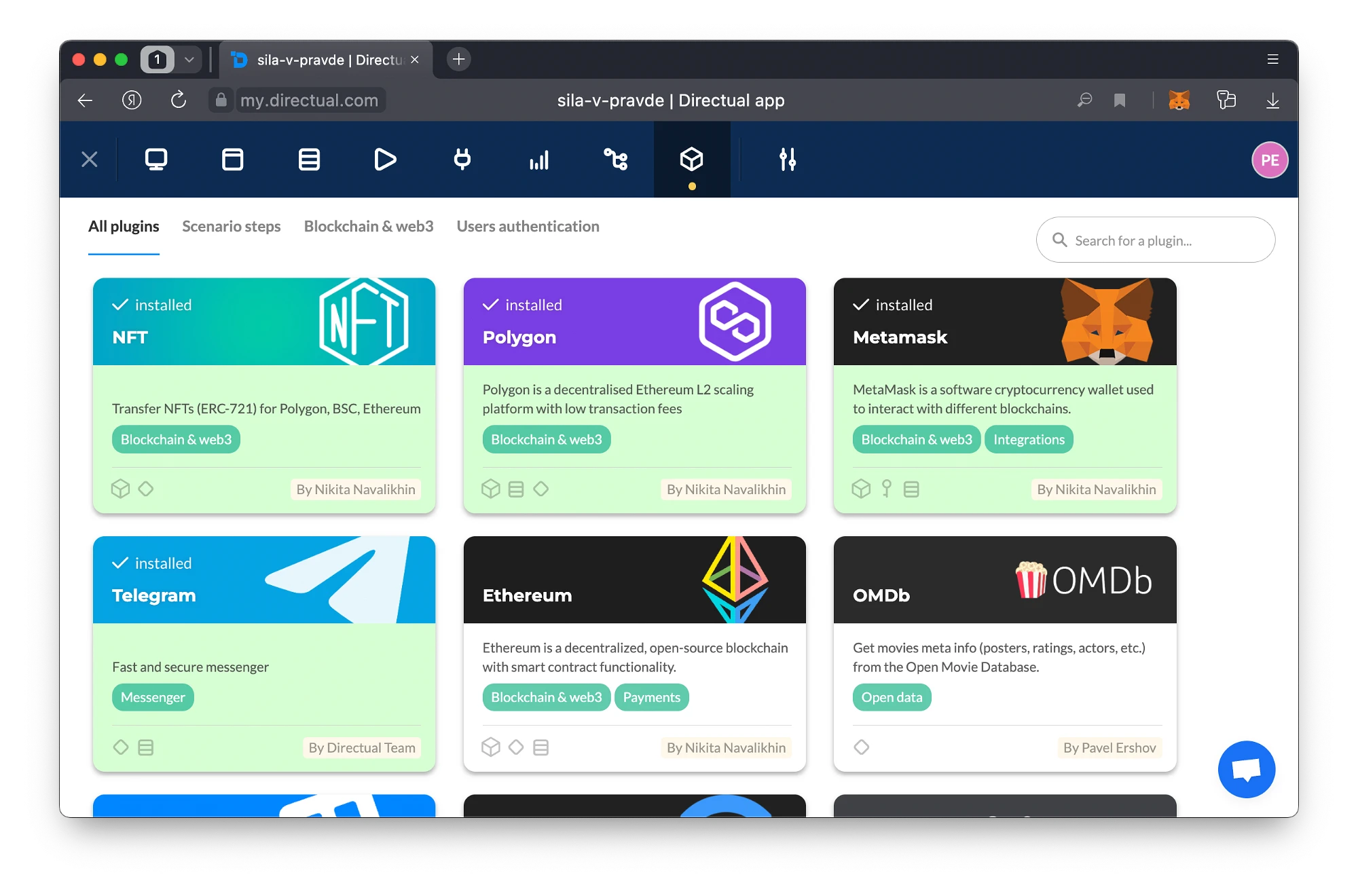The height and width of the screenshot is (896, 1358).
Task: Close the Directual navigation panel with X
Action: click(x=90, y=160)
